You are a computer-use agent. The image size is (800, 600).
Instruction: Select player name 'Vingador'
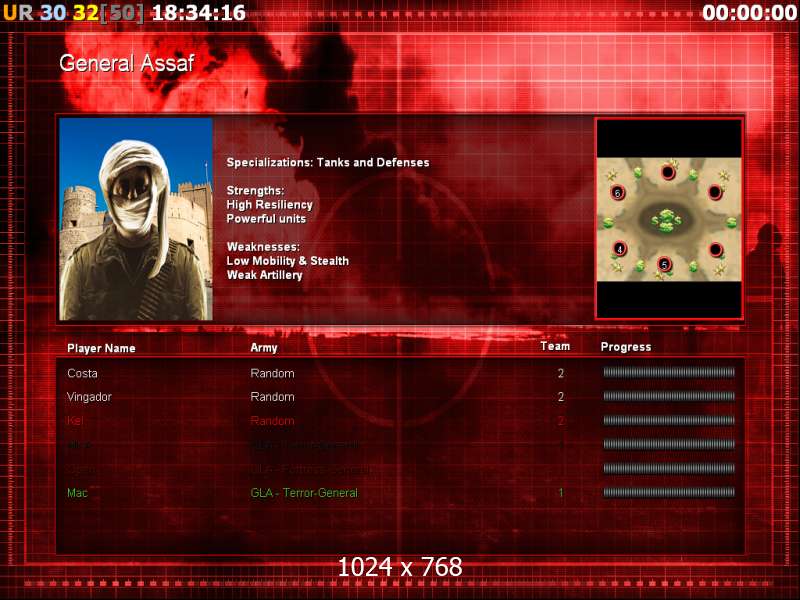[x=89, y=397]
